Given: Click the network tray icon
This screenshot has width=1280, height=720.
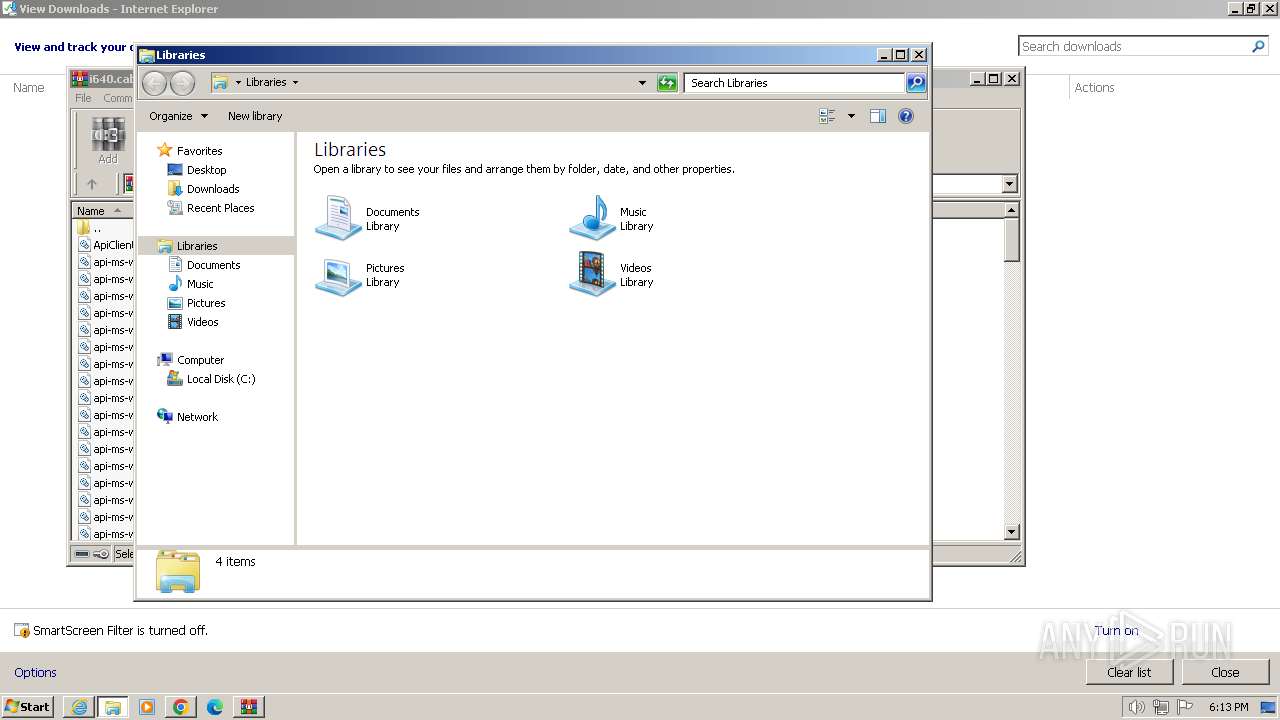Looking at the screenshot, I should [x=1161, y=707].
